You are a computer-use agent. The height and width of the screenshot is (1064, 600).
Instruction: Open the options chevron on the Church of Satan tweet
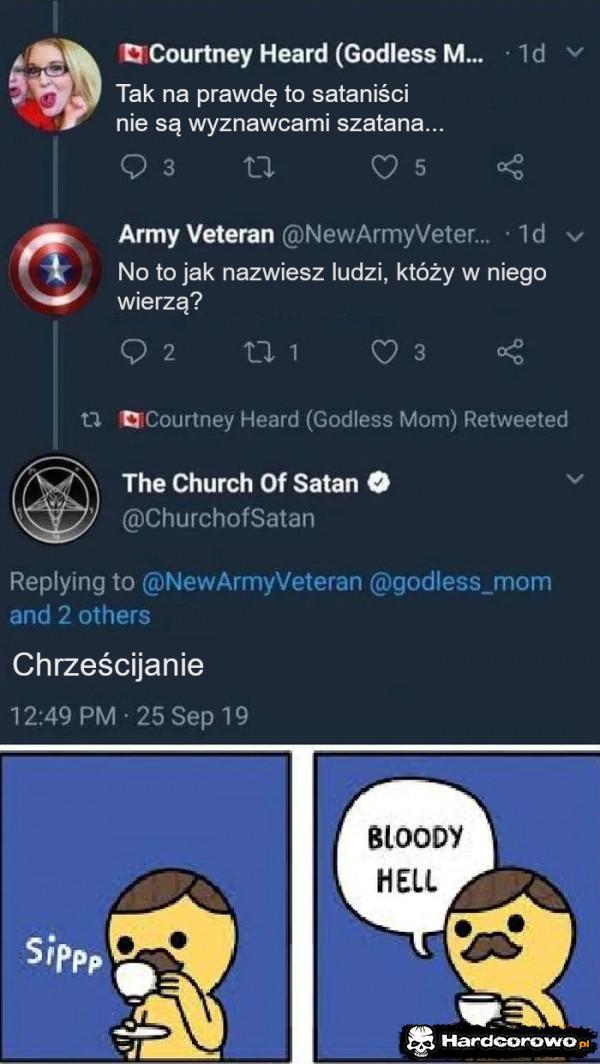(x=573, y=479)
